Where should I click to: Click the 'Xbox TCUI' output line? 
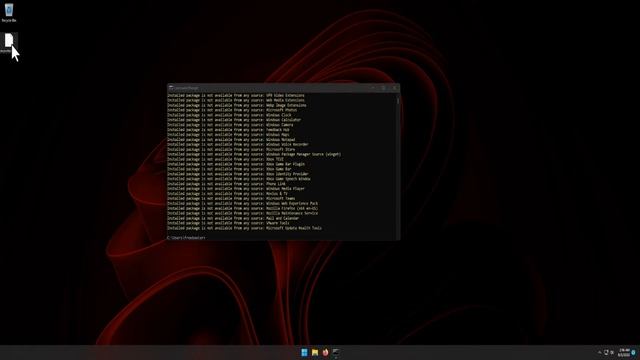(226, 159)
